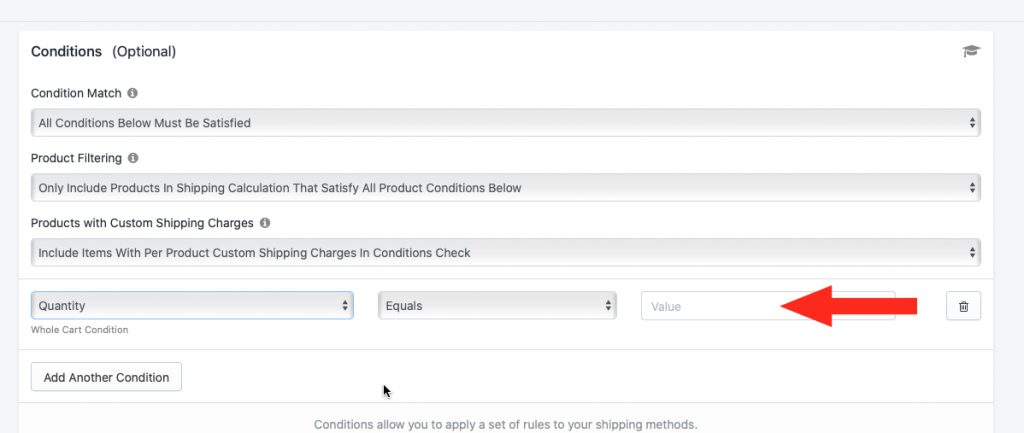Image resolution: width=1024 pixels, height=433 pixels.
Task: Click the Add Another Condition button
Action: tap(106, 377)
